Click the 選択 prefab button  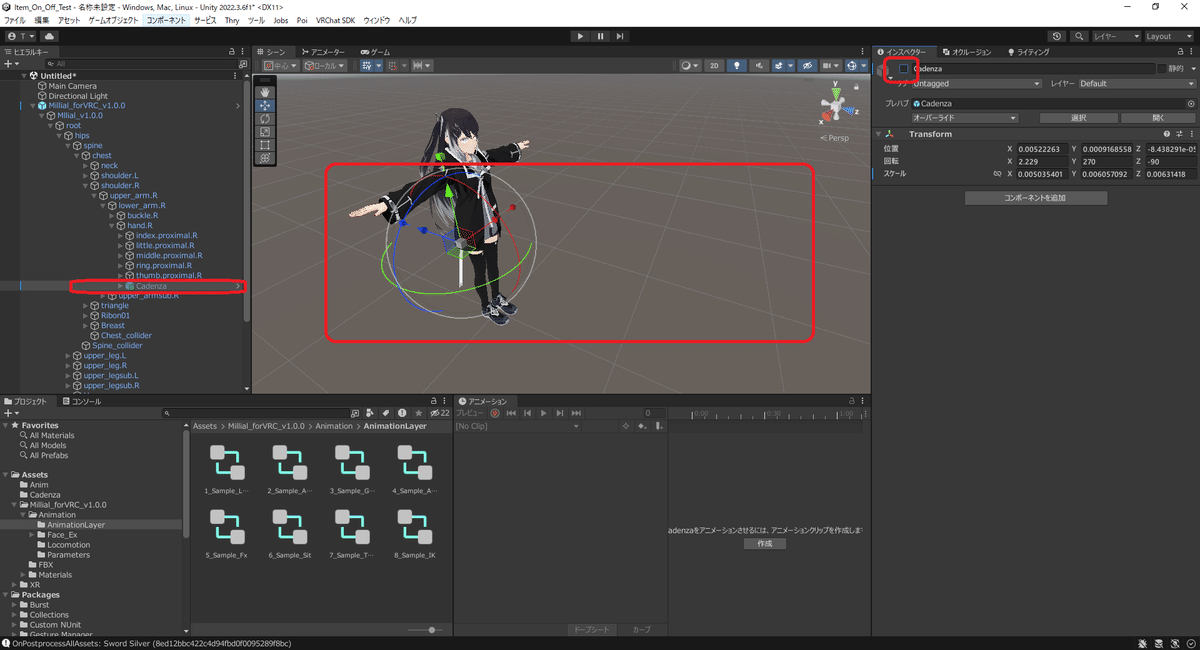coord(1079,118)
